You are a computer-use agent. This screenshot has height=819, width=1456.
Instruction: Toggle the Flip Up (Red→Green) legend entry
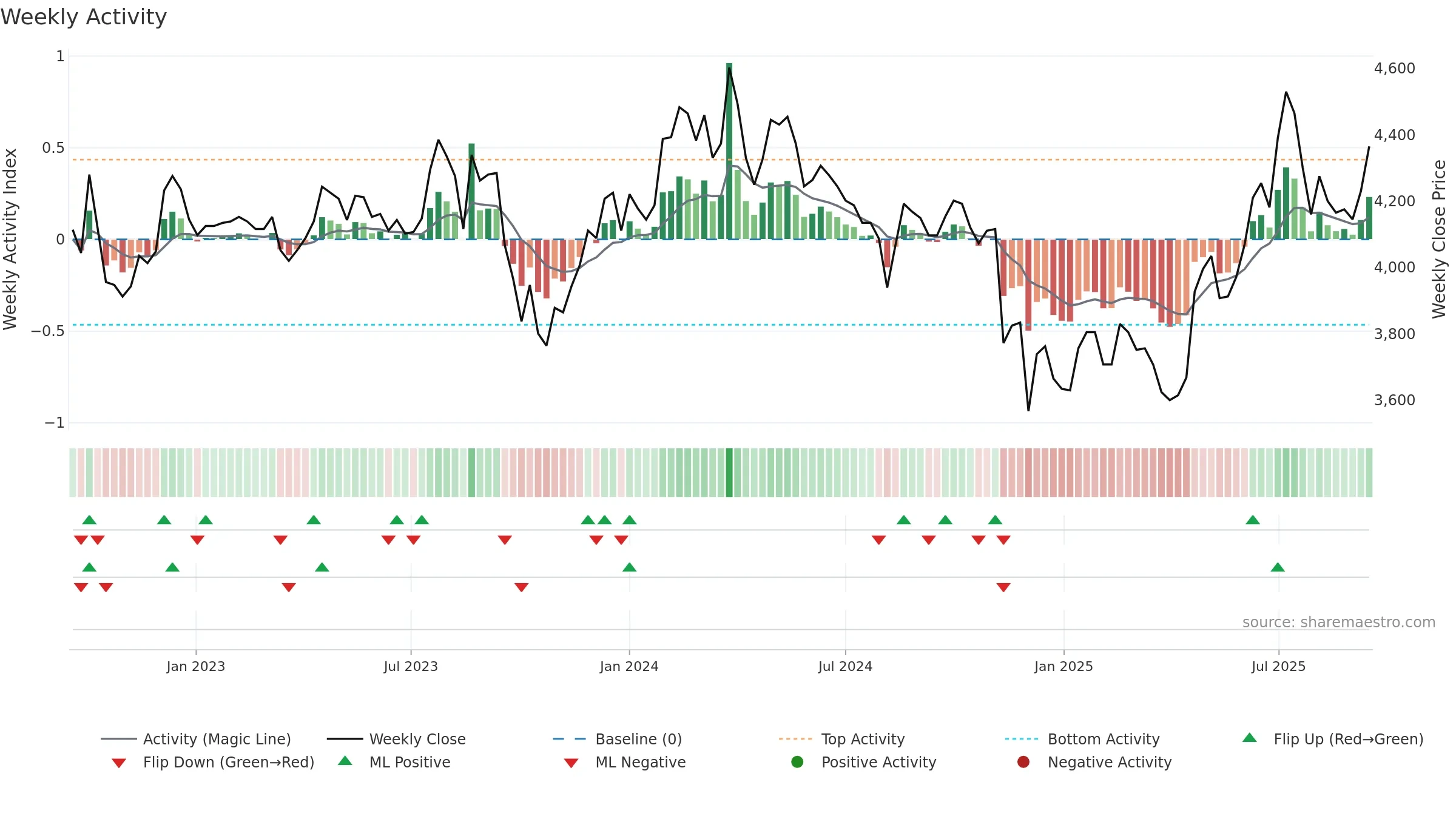coord(1332,739)
